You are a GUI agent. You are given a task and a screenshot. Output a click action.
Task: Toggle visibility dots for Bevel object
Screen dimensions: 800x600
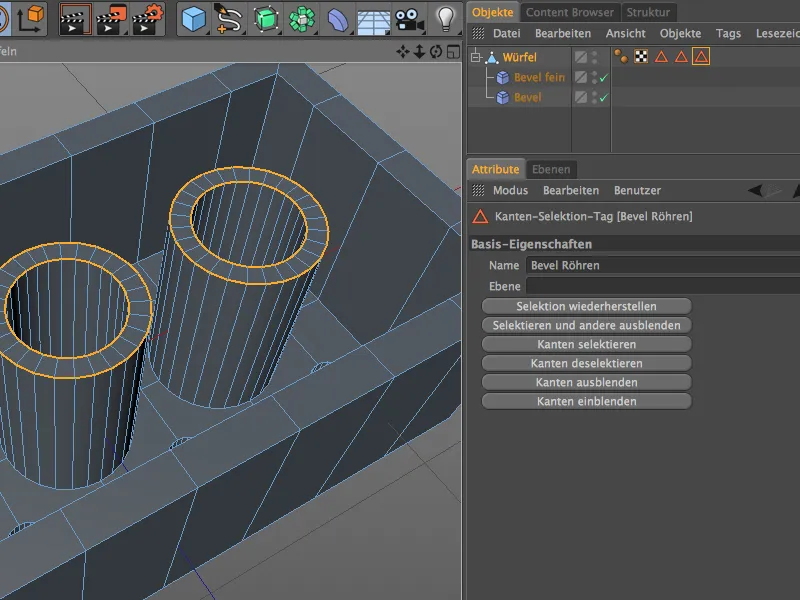click(x=594, y=97)
